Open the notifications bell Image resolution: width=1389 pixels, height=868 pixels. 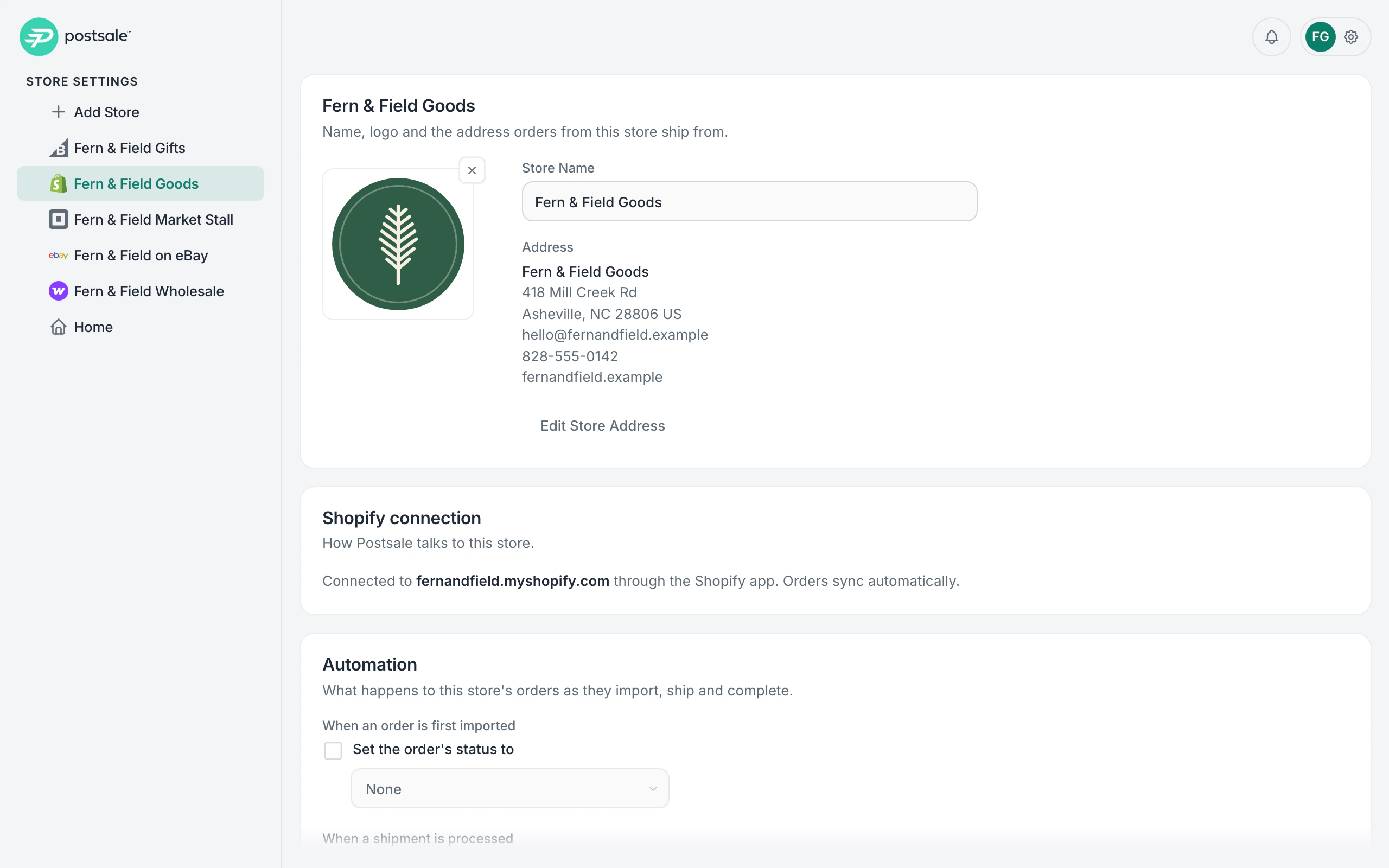pos(1271,37)
